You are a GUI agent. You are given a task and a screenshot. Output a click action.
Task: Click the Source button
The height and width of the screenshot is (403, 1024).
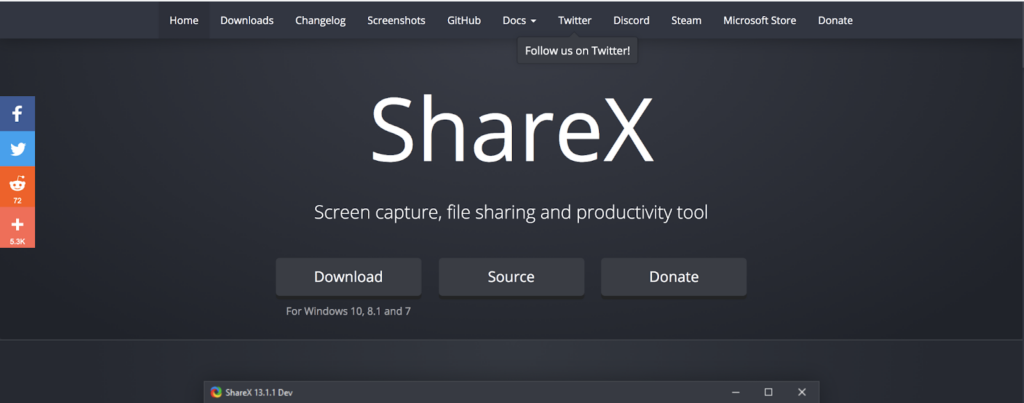point(511,277)
